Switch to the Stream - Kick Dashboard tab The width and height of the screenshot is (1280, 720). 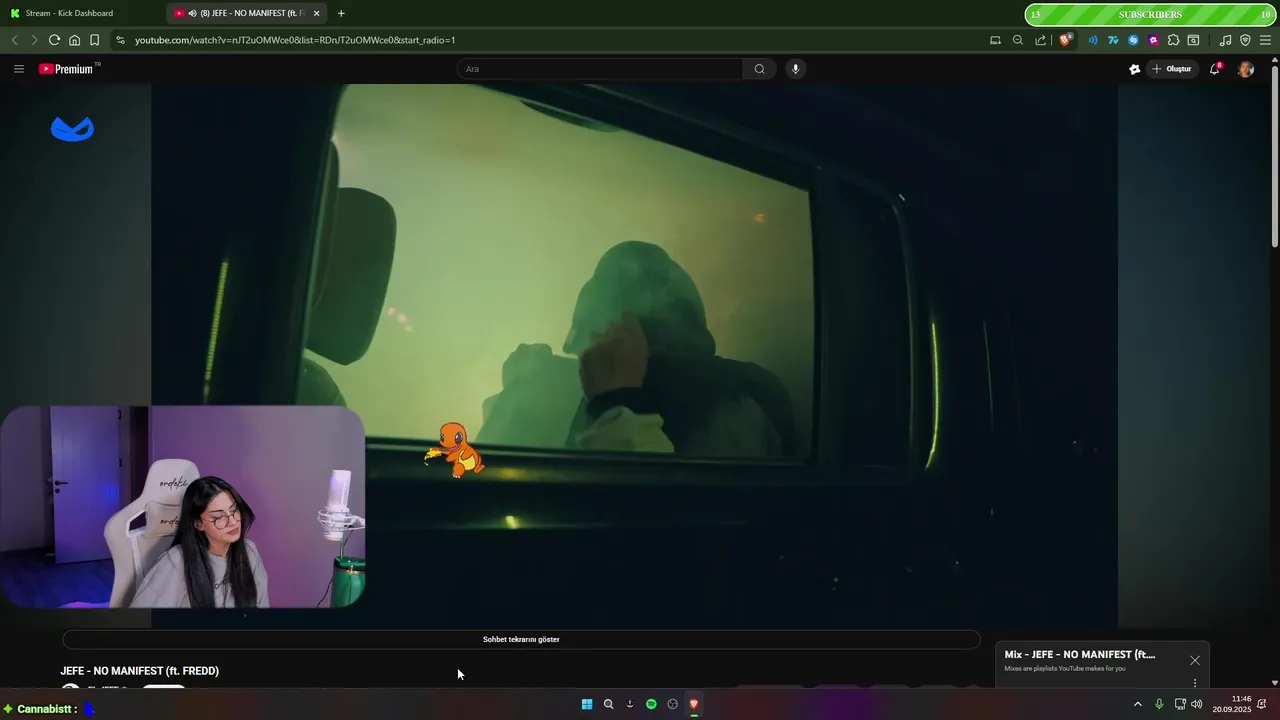coord(80,13)
